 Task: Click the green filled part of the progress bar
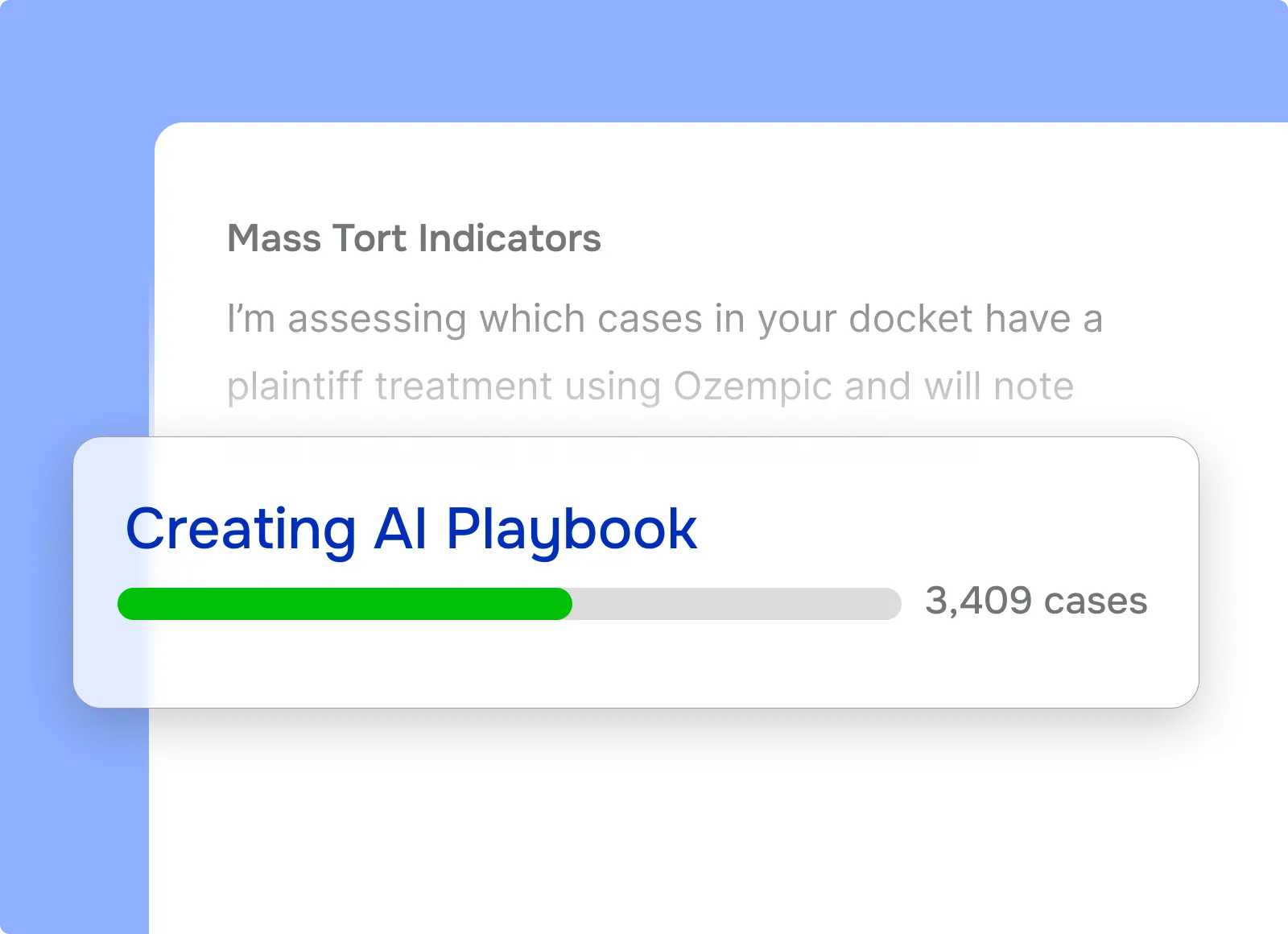tap(345, 604)
